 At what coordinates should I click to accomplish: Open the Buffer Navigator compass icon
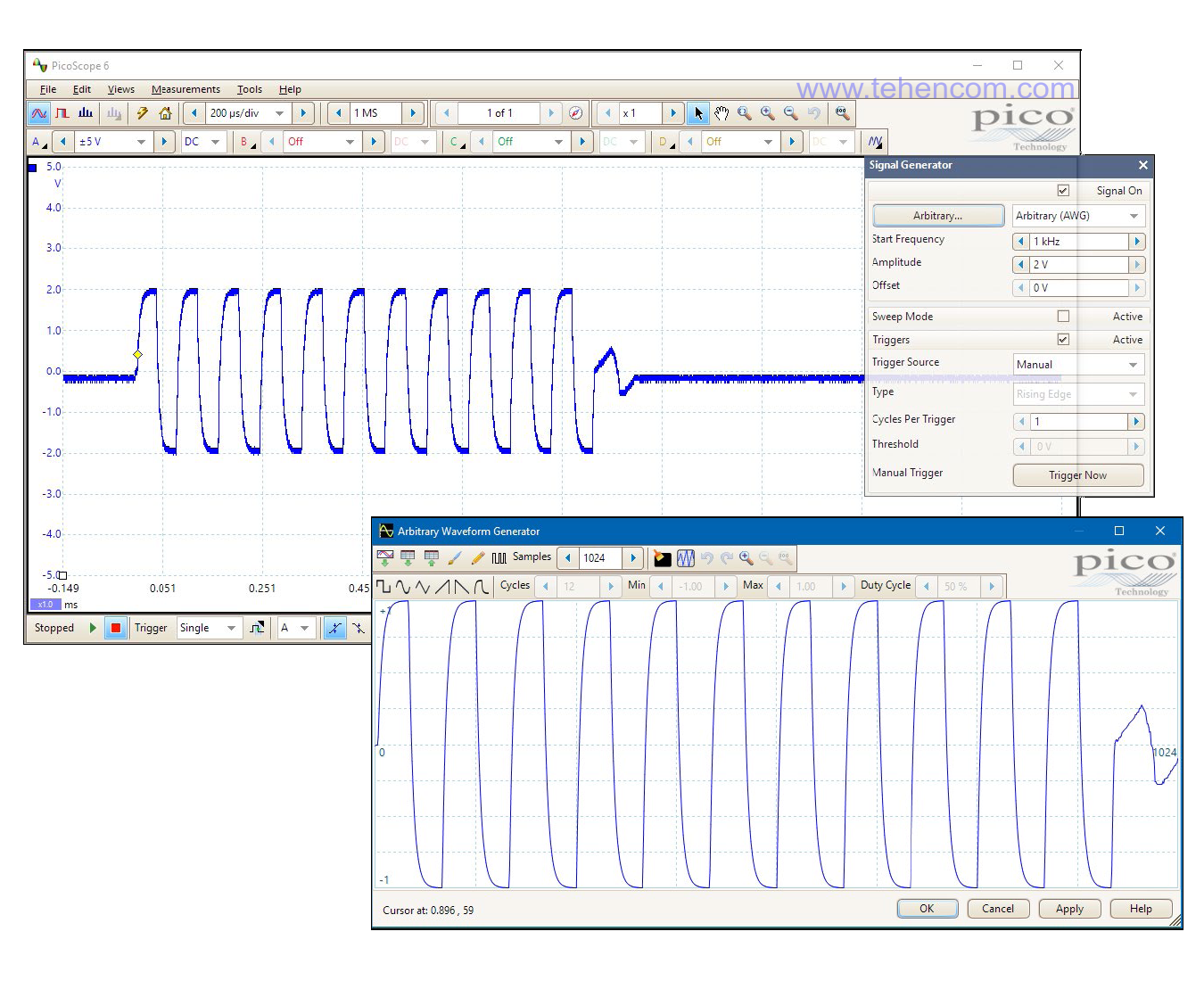(x=576, y=113)
